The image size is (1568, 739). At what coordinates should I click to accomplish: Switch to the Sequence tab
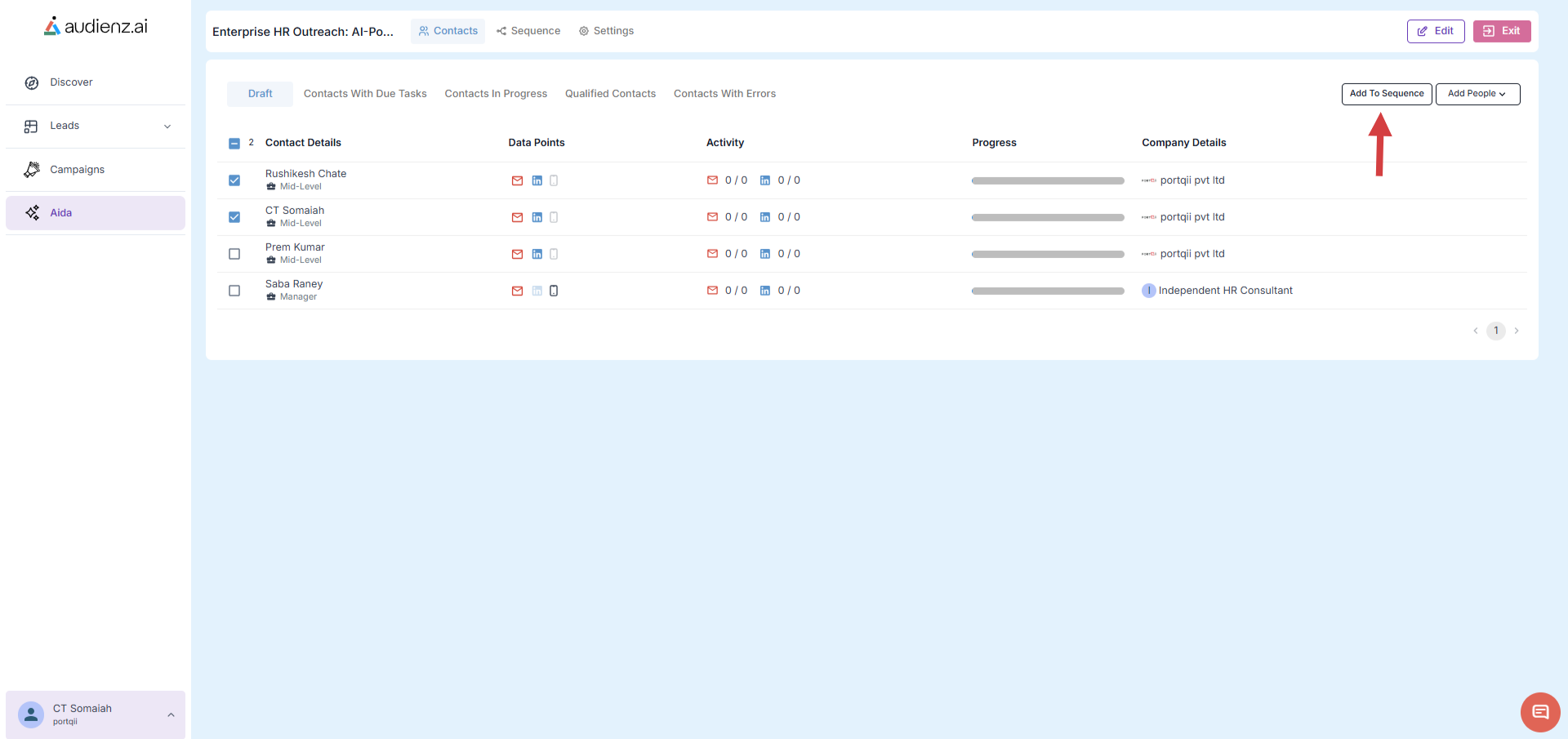pyautogui.click(x=528, y=31)
